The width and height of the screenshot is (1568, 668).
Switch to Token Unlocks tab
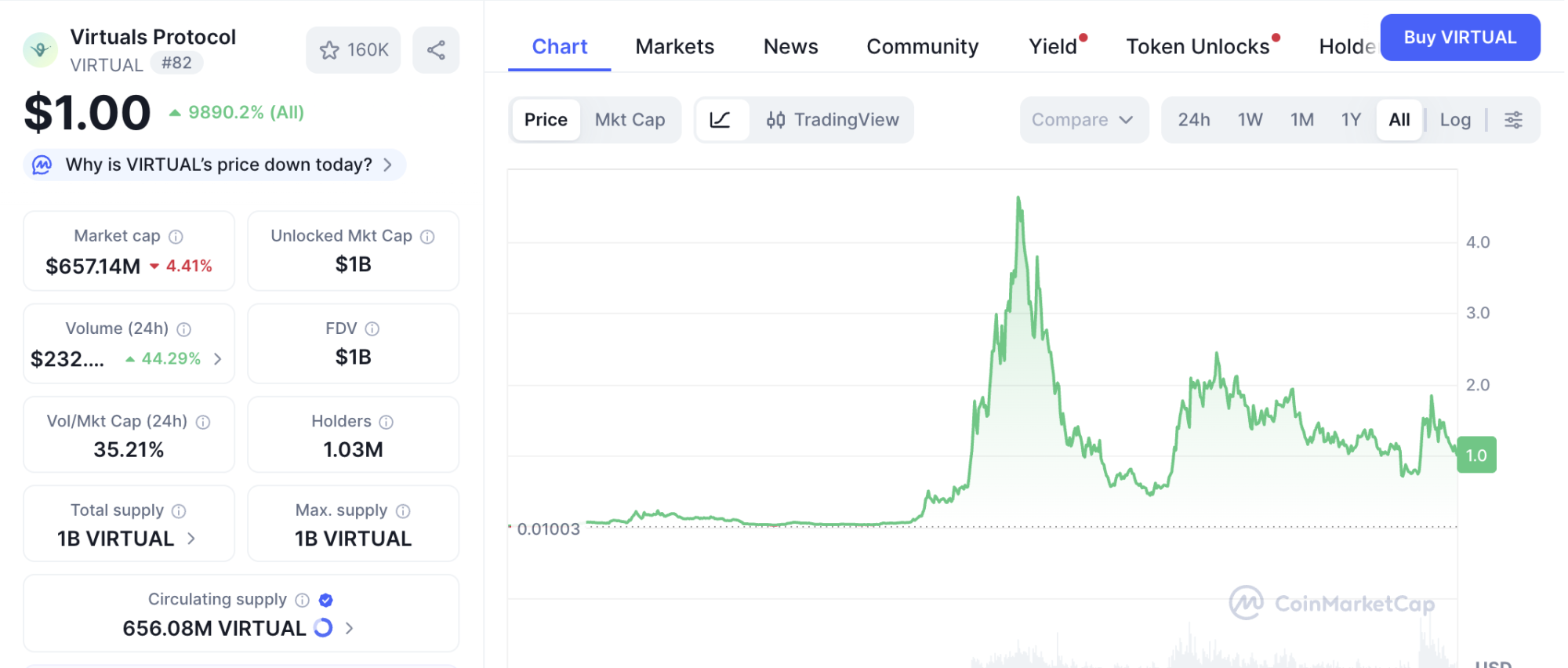[1197, 47]
